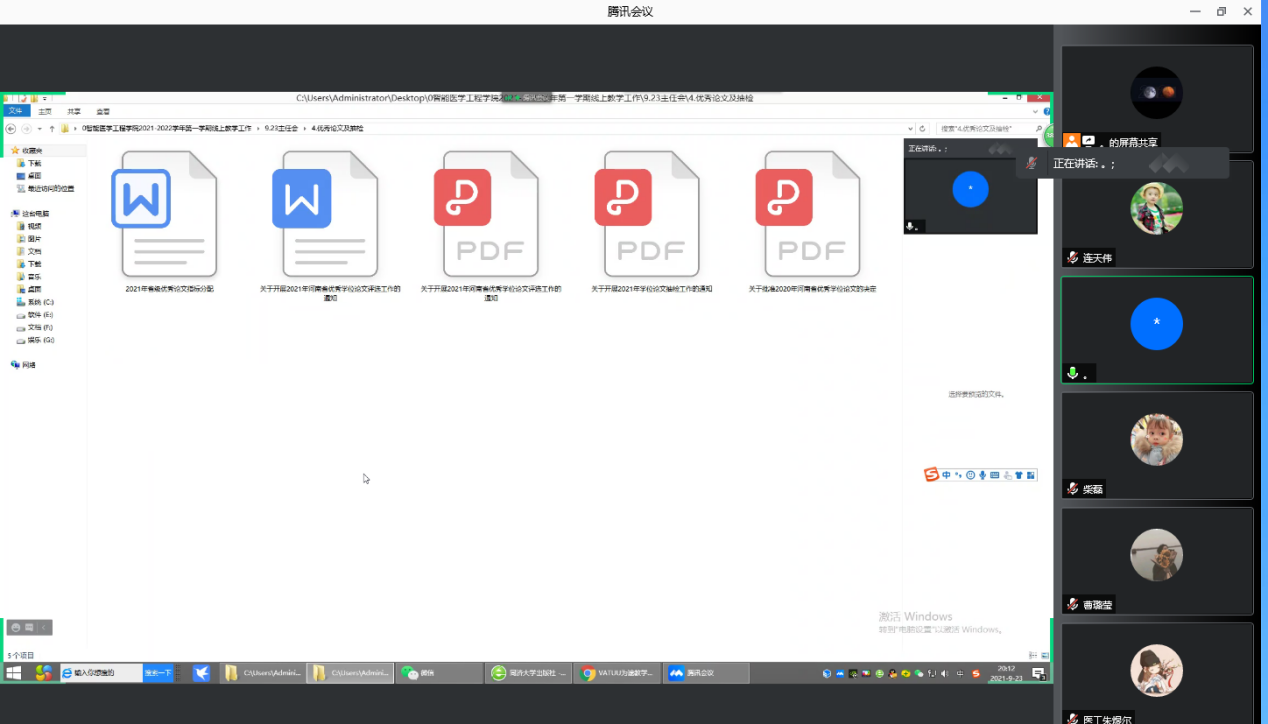
Task: Open the 文件 menu in Explorer
Action: pyautogui.click(x=15, y=111)
